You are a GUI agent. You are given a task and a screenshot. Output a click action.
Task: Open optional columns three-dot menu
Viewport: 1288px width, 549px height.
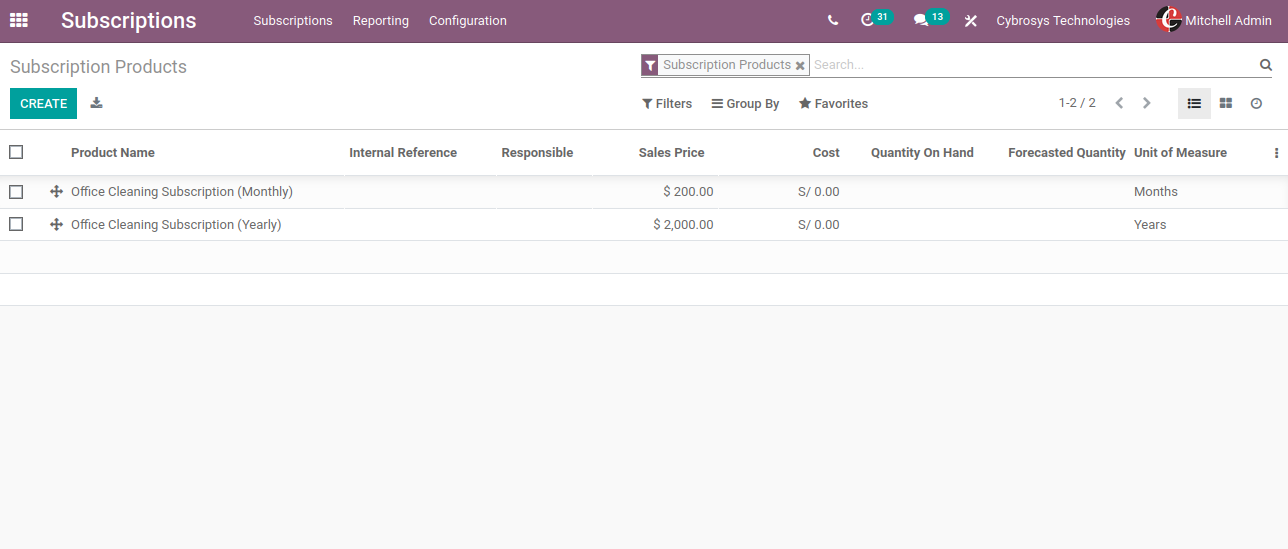[1276, 153]
